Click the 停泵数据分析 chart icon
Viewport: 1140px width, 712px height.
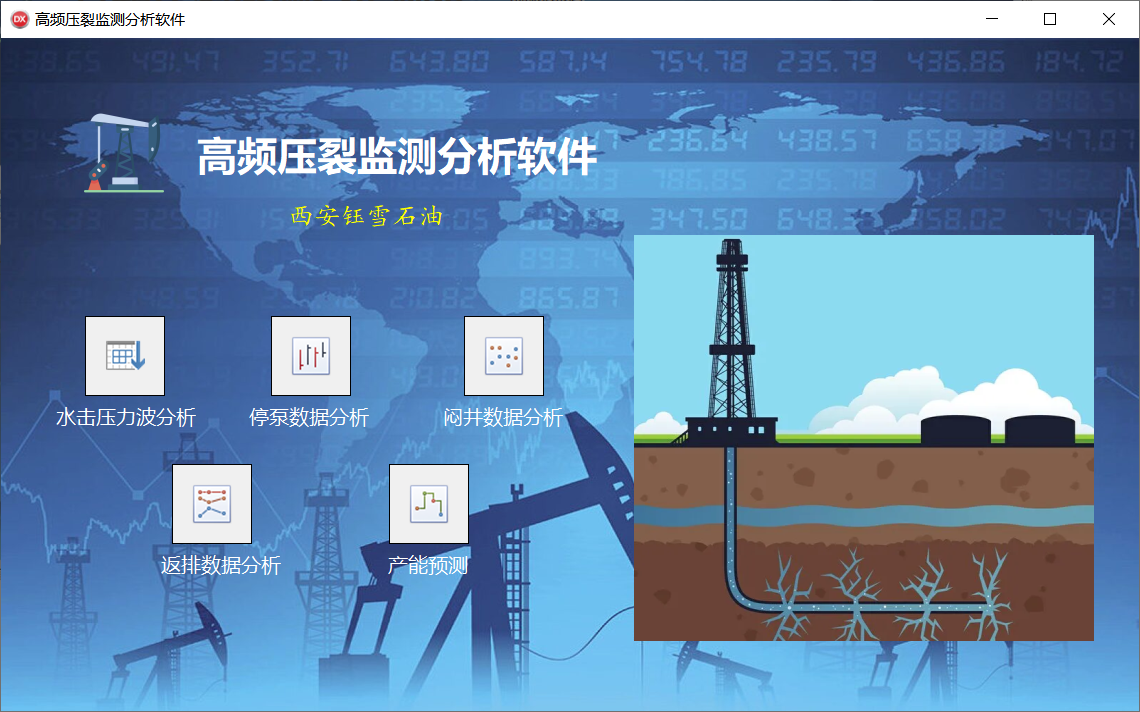[x=311, y=356]
